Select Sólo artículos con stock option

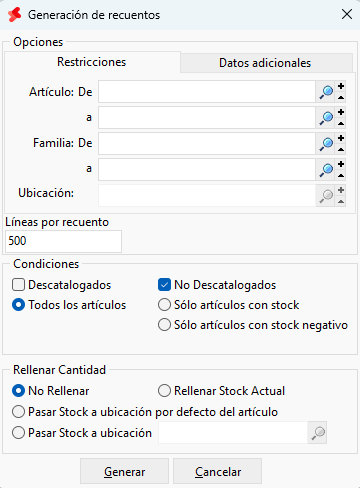point(164,305)
